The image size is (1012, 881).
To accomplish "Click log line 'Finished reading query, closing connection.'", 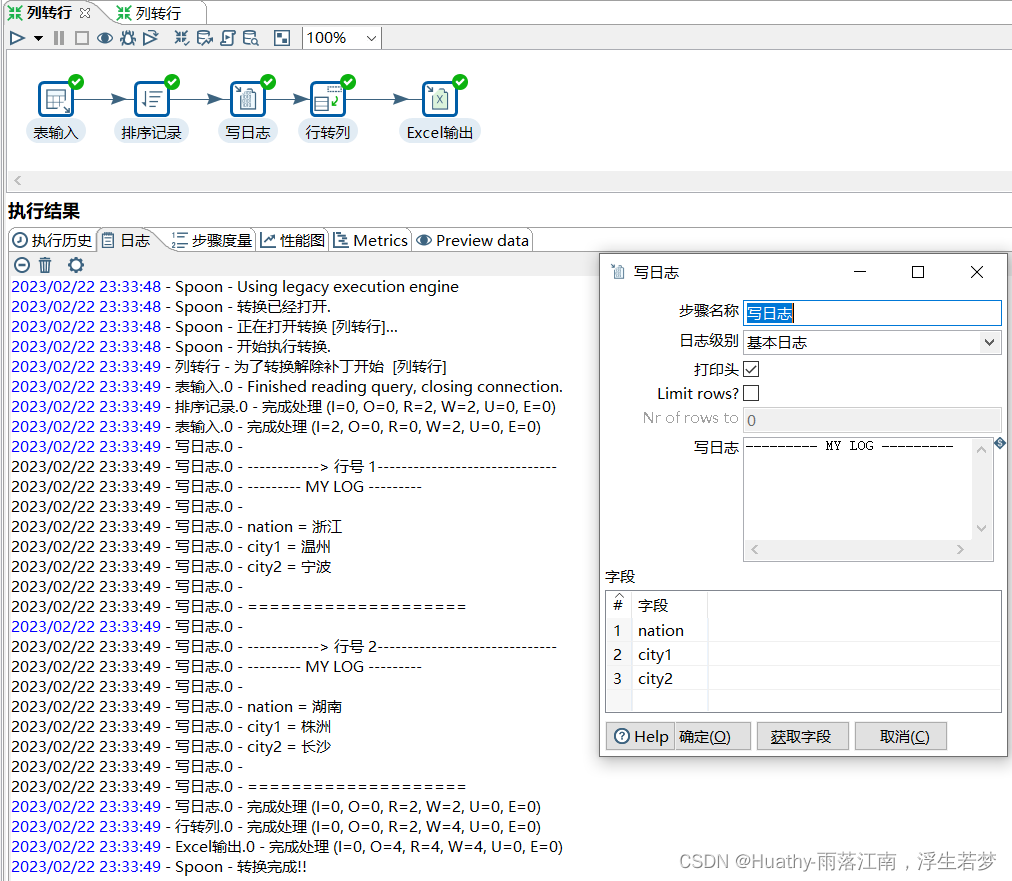I will [405, 387].
